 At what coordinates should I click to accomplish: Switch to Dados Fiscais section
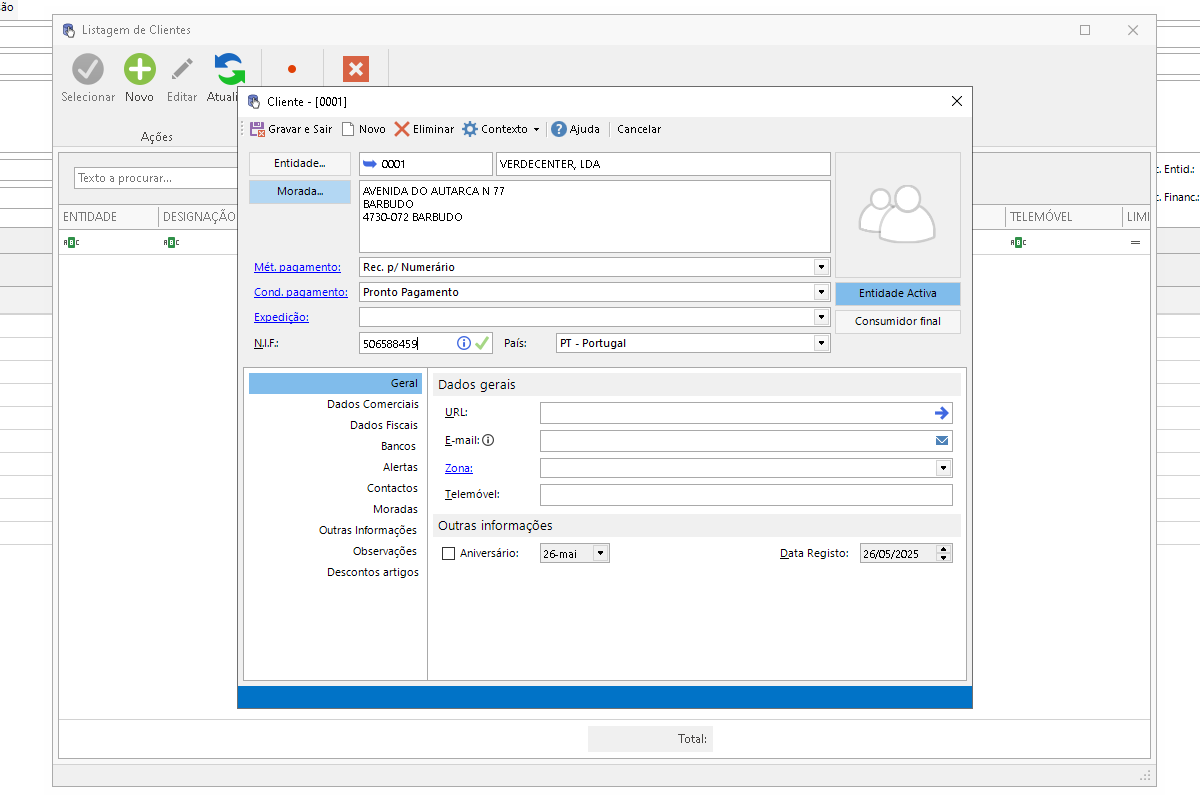(384, 425)
